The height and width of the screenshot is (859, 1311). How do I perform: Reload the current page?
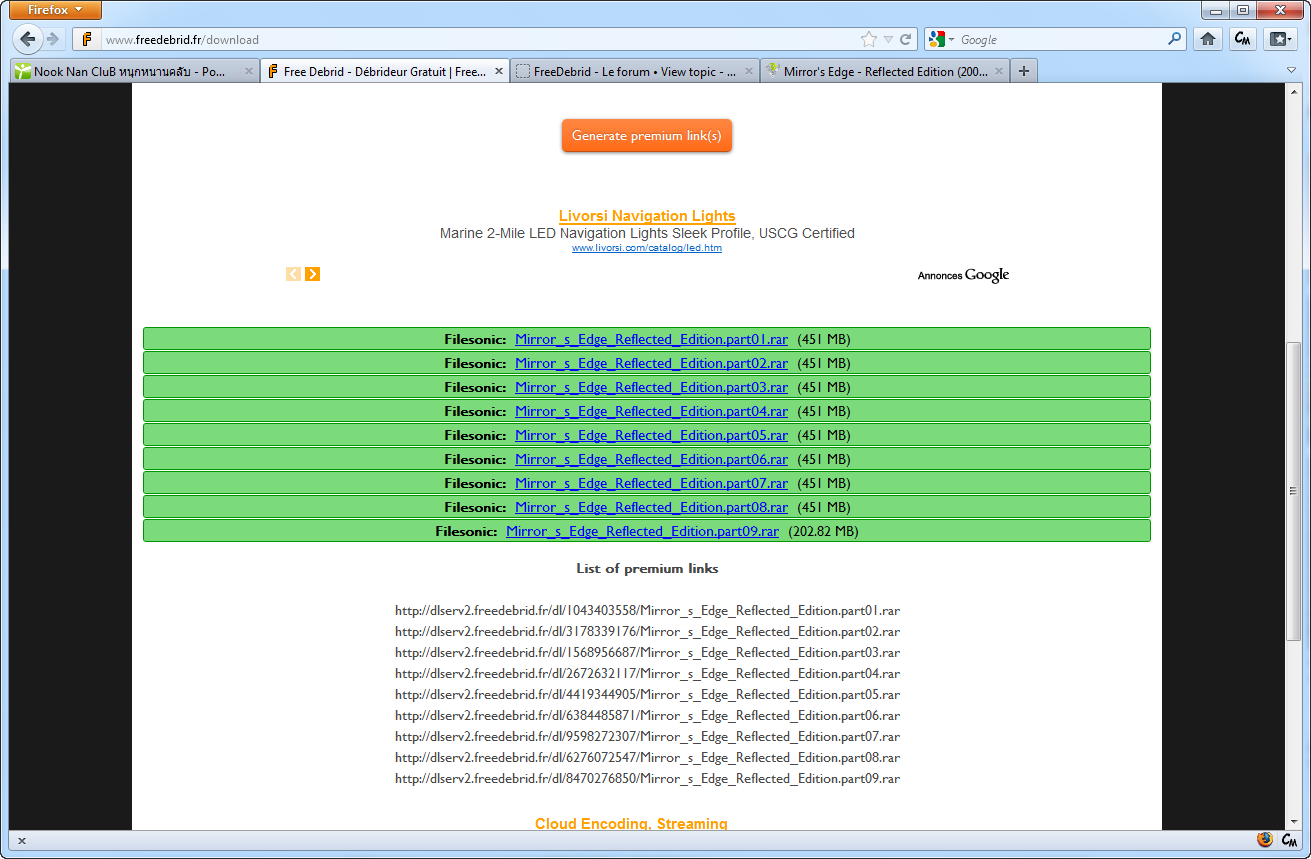pos(906,40)
